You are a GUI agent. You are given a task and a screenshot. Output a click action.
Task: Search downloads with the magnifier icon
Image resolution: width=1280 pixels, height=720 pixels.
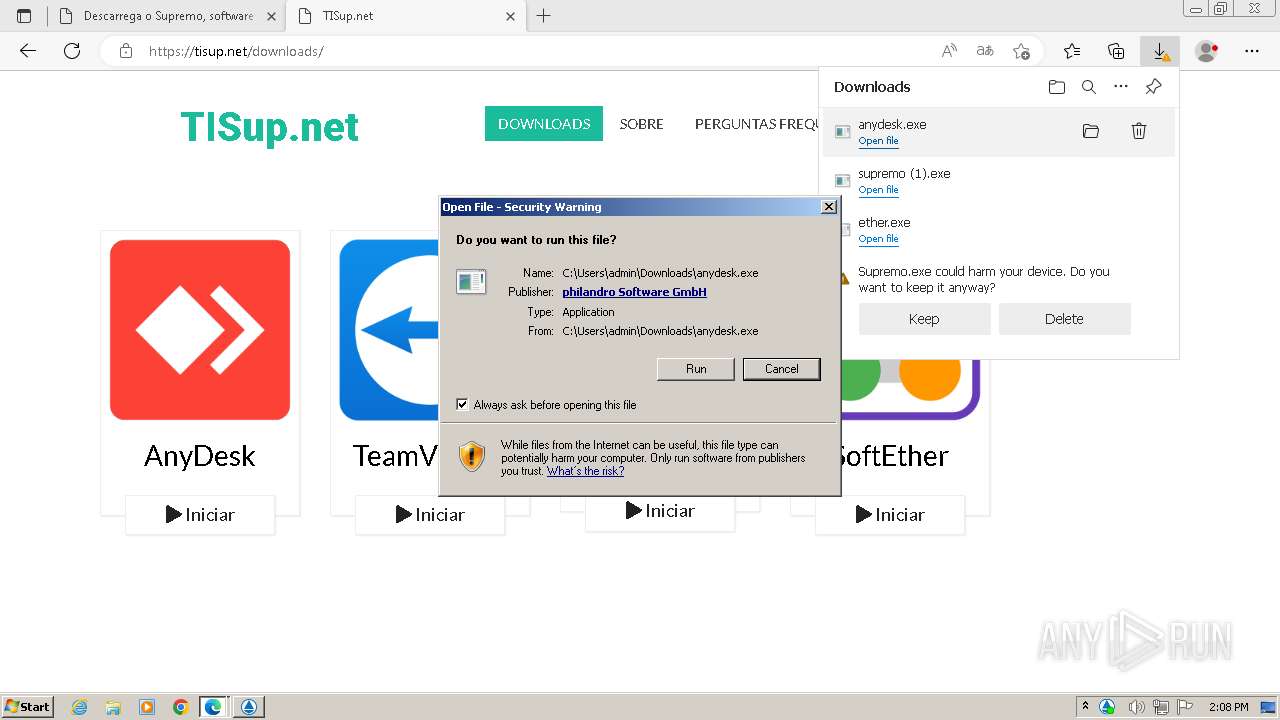1089,87
